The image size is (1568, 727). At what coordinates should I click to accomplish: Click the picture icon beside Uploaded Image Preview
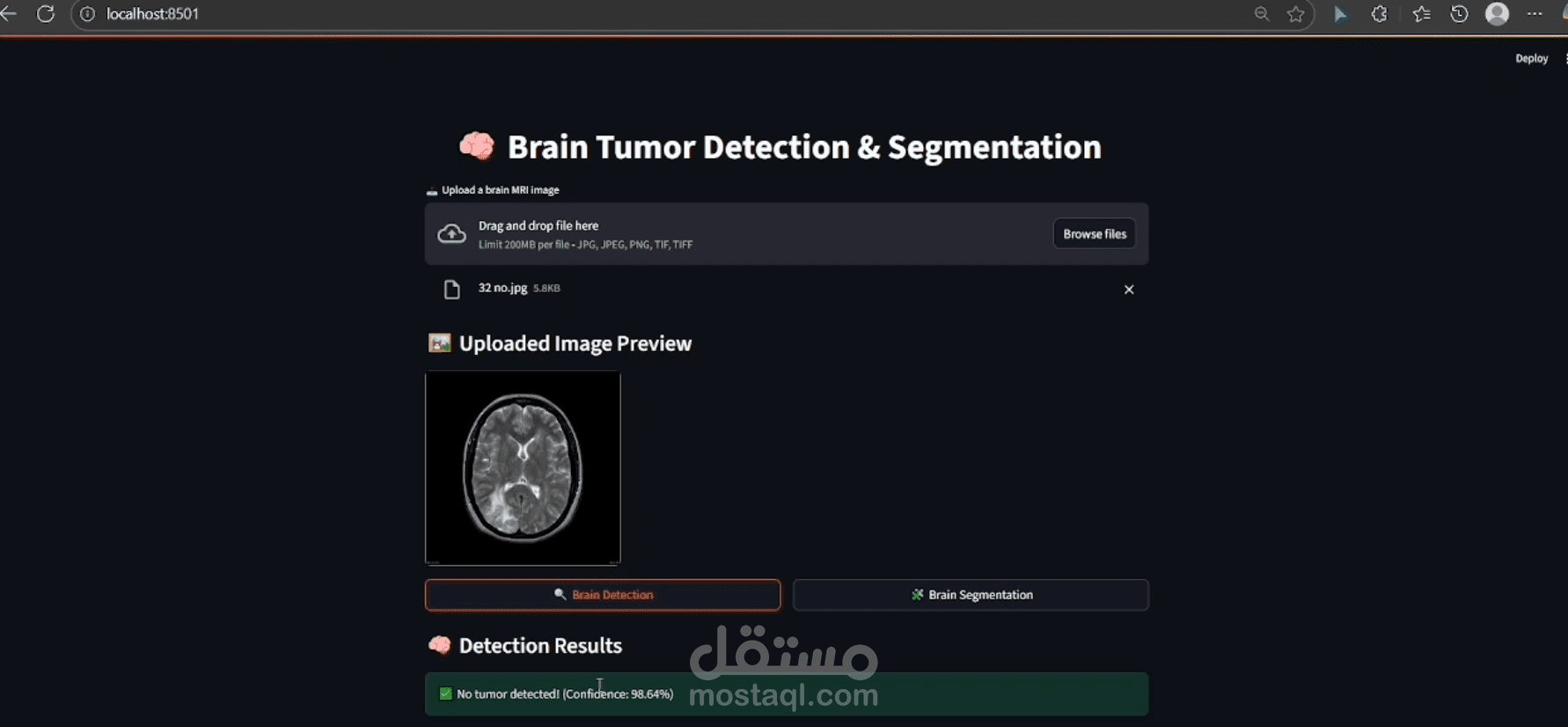click(439, 343)
